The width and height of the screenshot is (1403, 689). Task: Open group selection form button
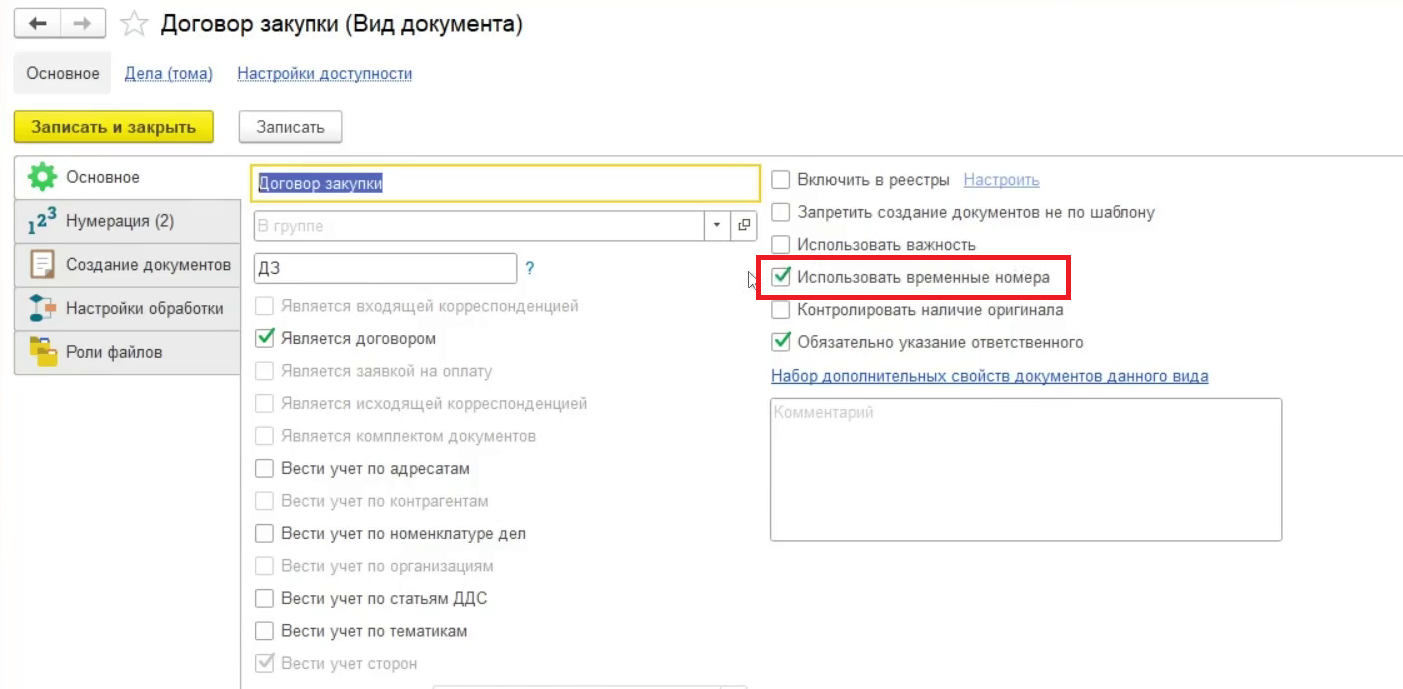[x=744, y=226]
